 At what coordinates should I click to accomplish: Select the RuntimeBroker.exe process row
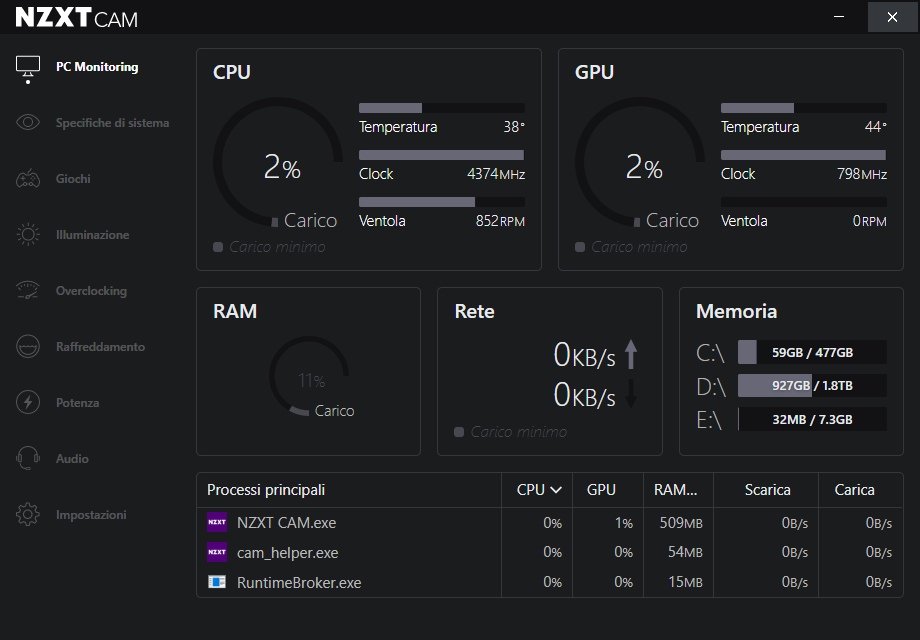tap(299, 582)
